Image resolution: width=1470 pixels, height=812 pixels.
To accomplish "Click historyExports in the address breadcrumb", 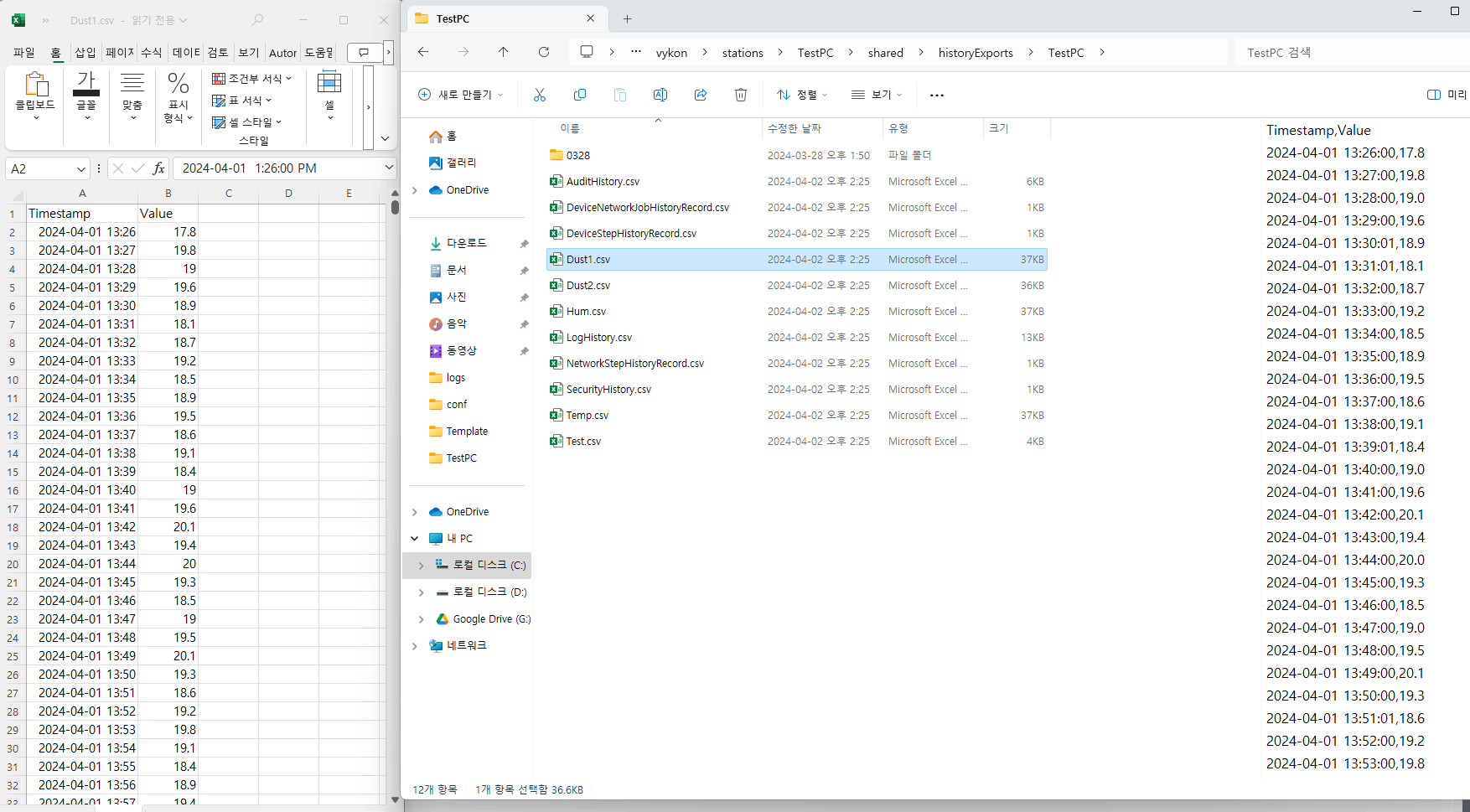I will (x=976, y=53).
